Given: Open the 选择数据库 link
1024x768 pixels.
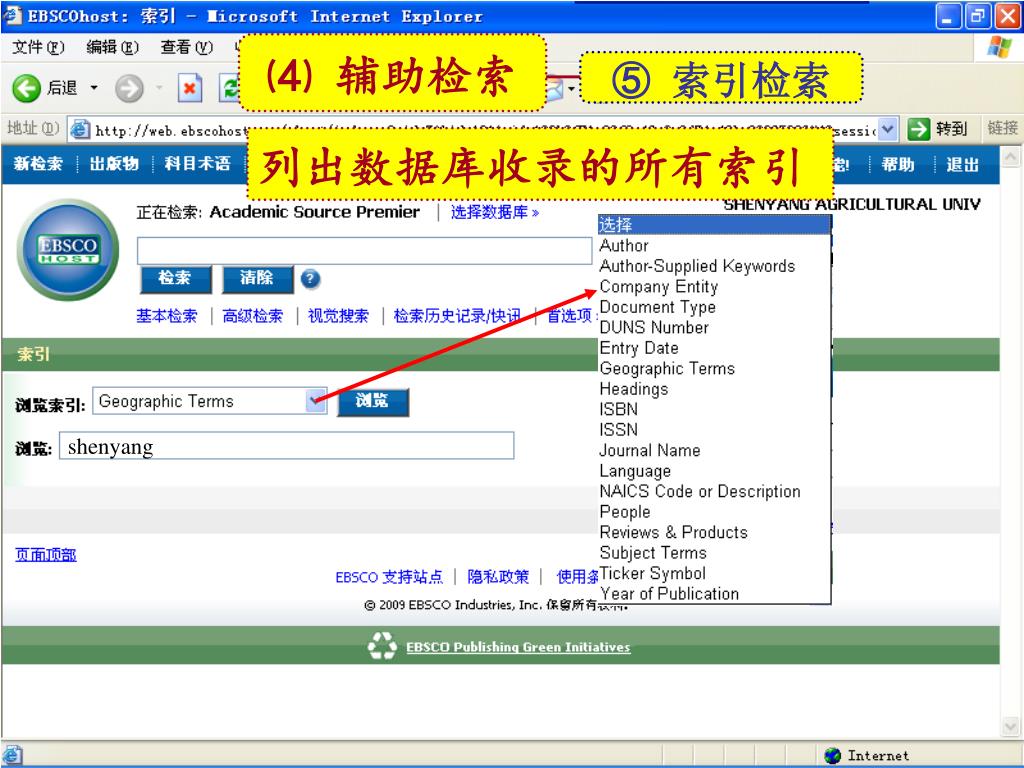Looking at the screenshot, I should (x=494, y=212).
